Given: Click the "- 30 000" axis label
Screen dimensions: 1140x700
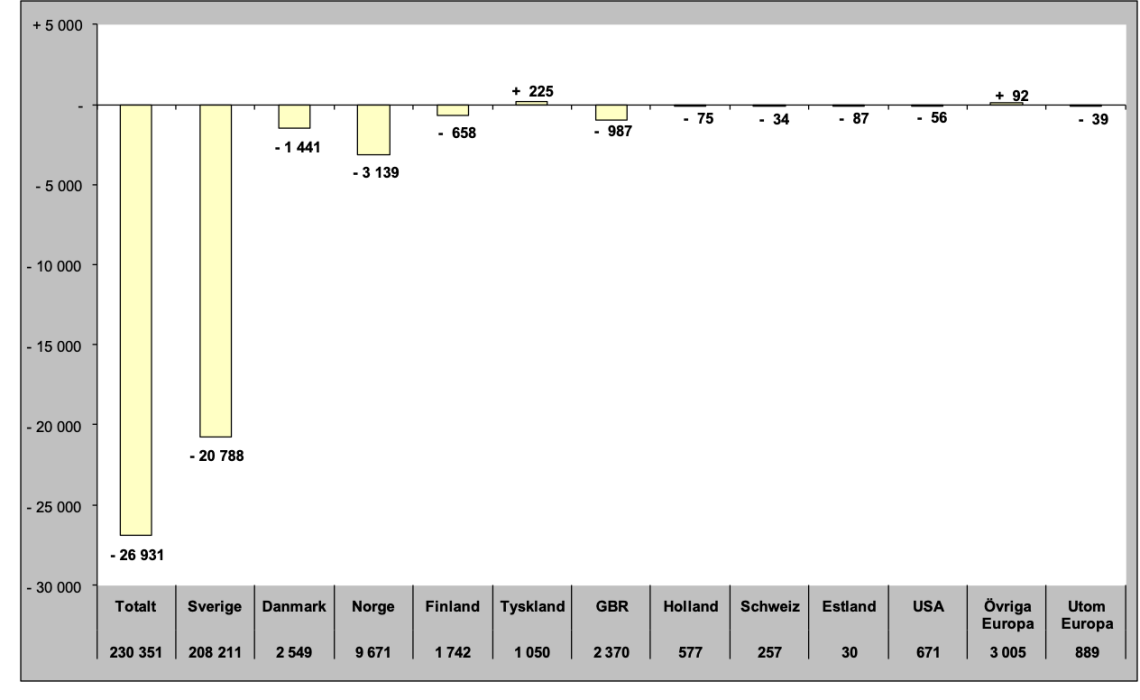Looking at the screenshot, I should pos(55,587).
